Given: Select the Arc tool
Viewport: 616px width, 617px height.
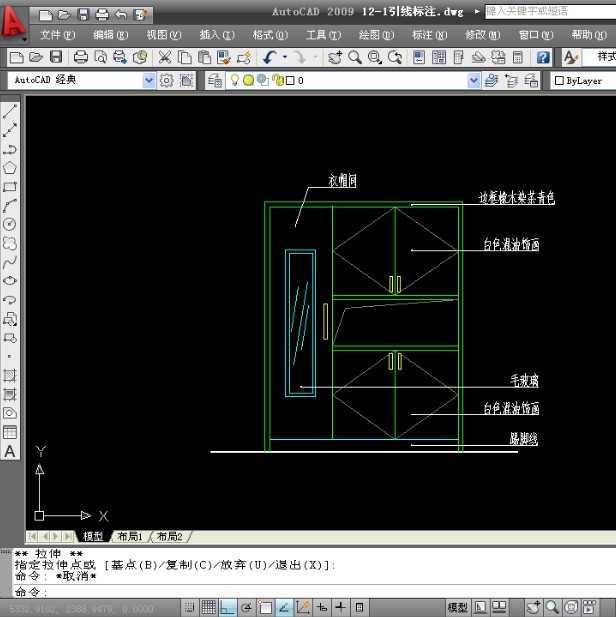Looking at the screenshot, I should pyautogui.click(x=10, y=205).
